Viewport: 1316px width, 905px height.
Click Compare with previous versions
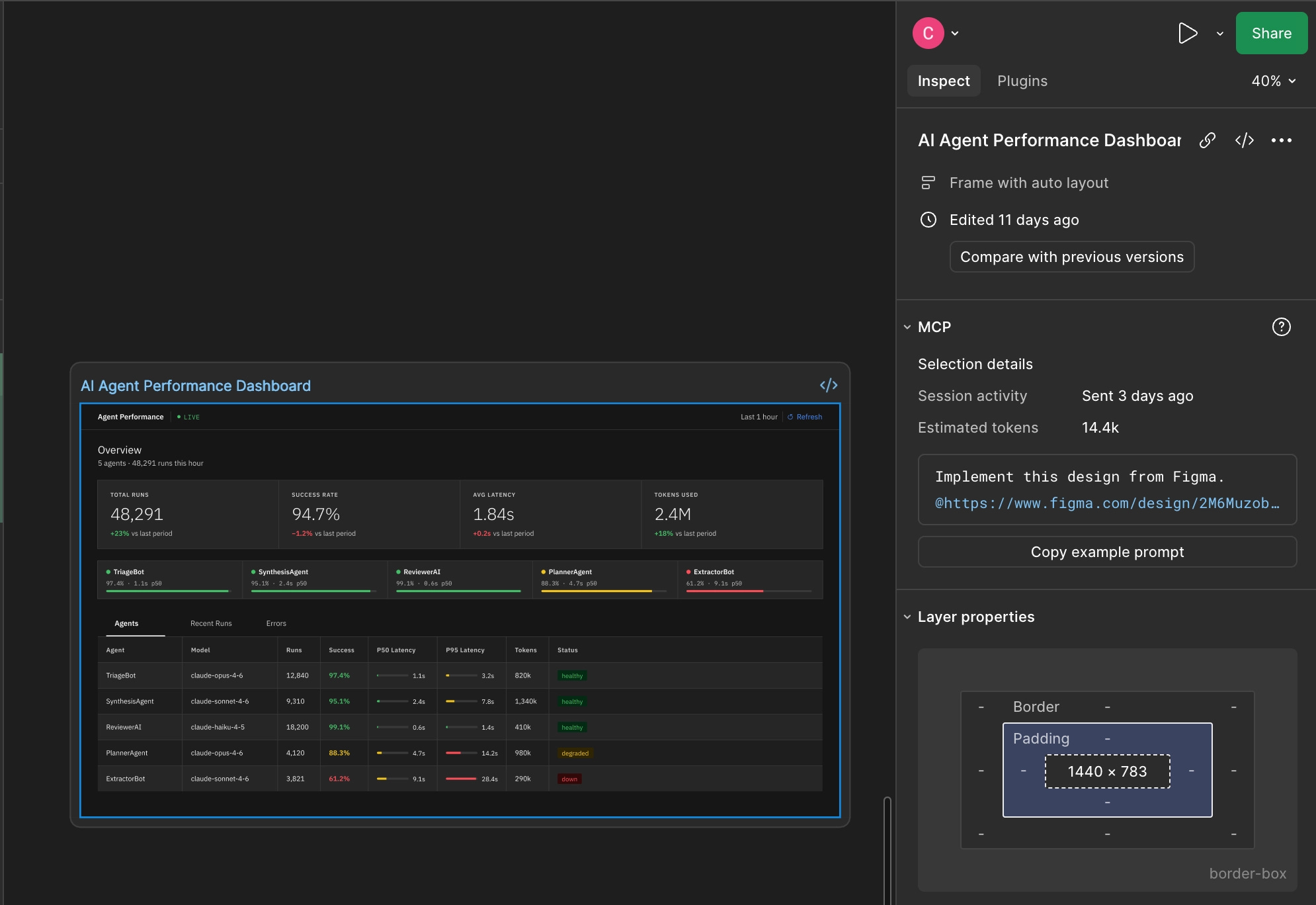(x=1071, y=257)
